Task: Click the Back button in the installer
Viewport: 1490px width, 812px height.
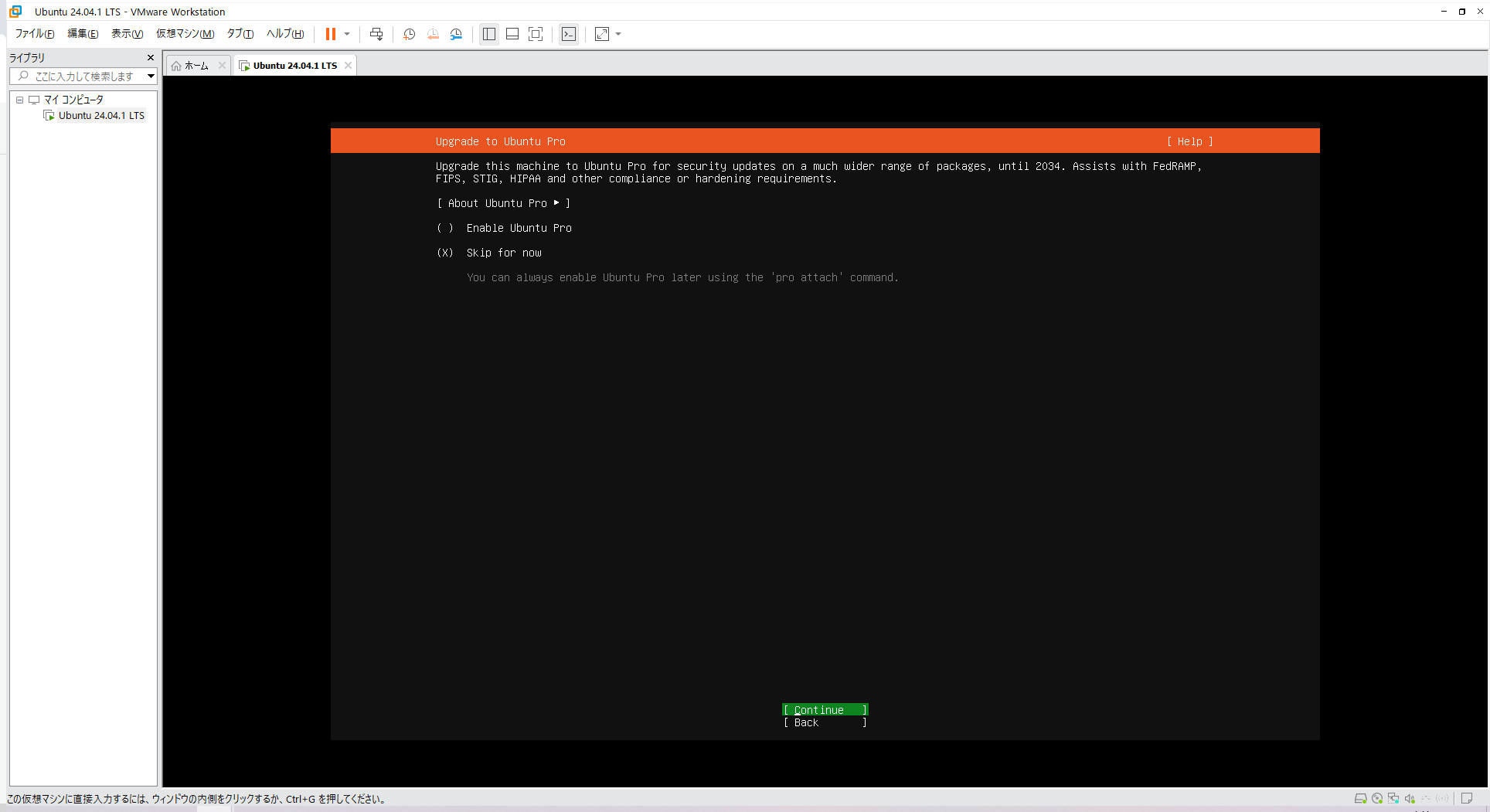Action: [825, 722]
